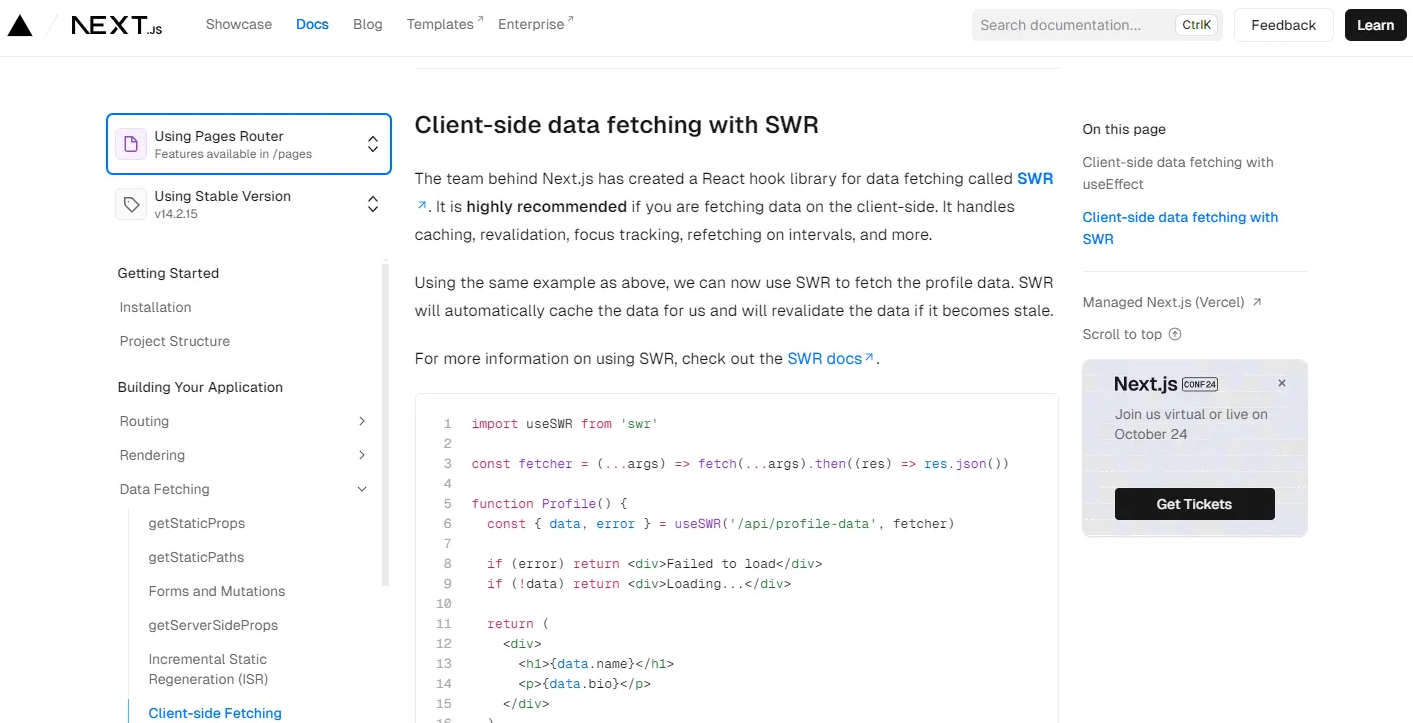Click the Failed to load code line

[x=654, y=563]
